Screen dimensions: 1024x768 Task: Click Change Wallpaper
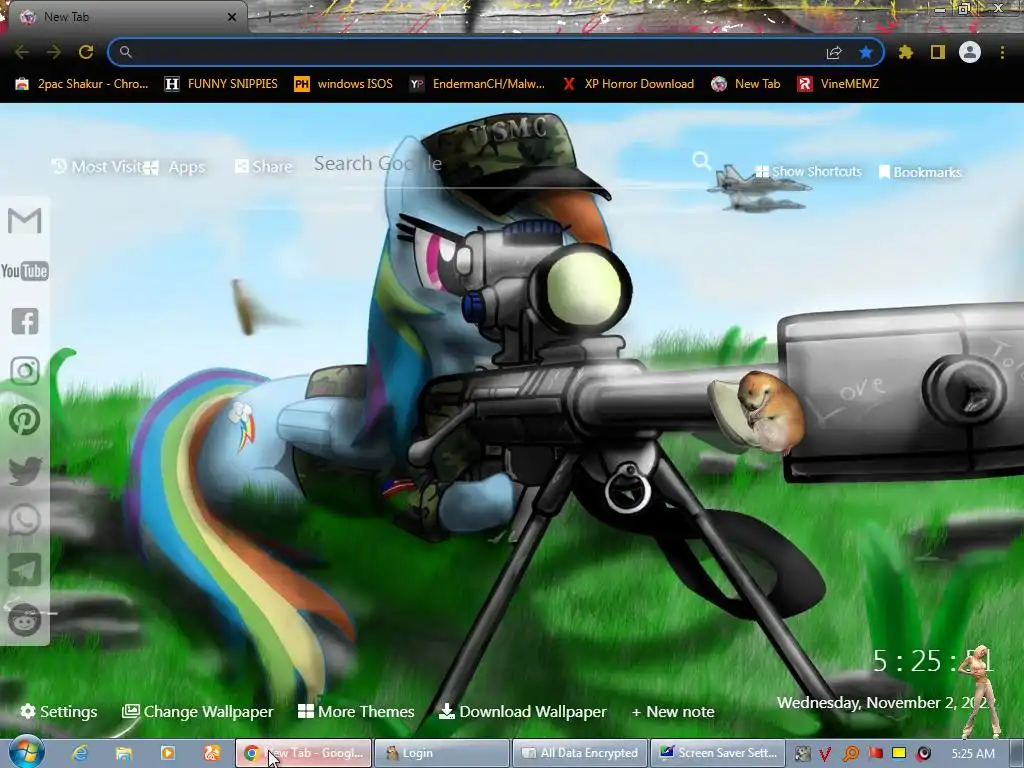(x=197, y=711)
